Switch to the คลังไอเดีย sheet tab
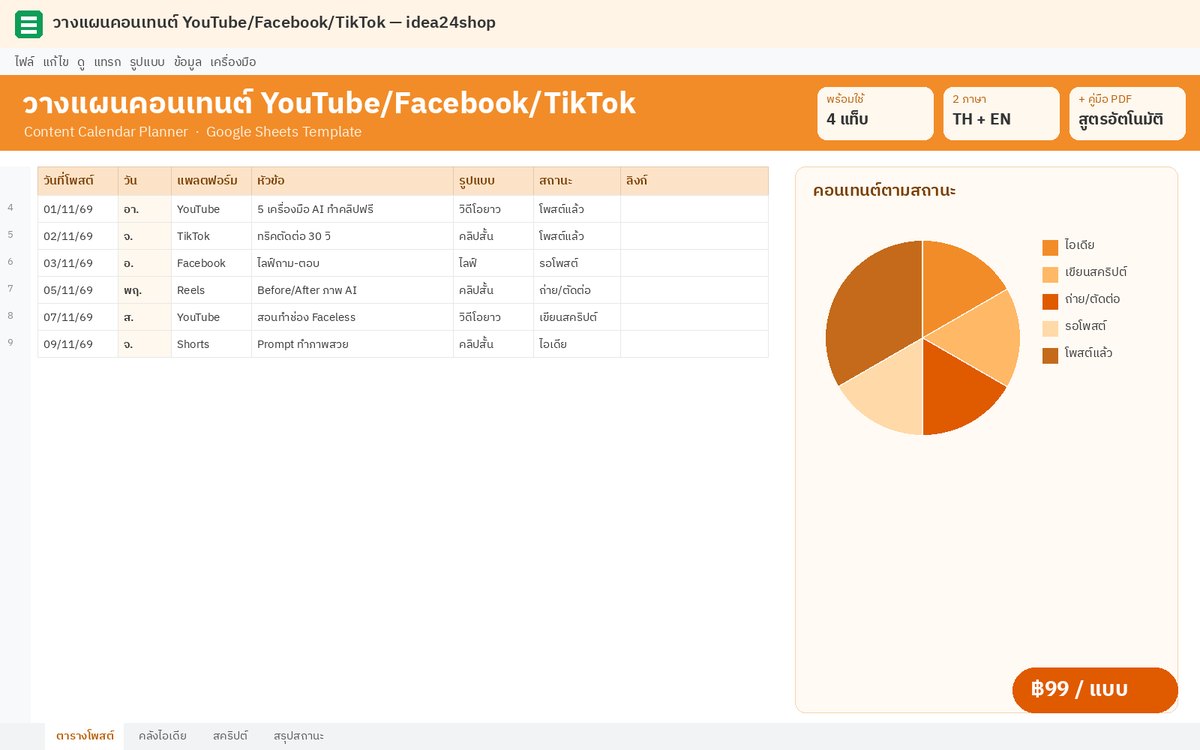This screenshot has width=1200, height=750. point(163,736)
